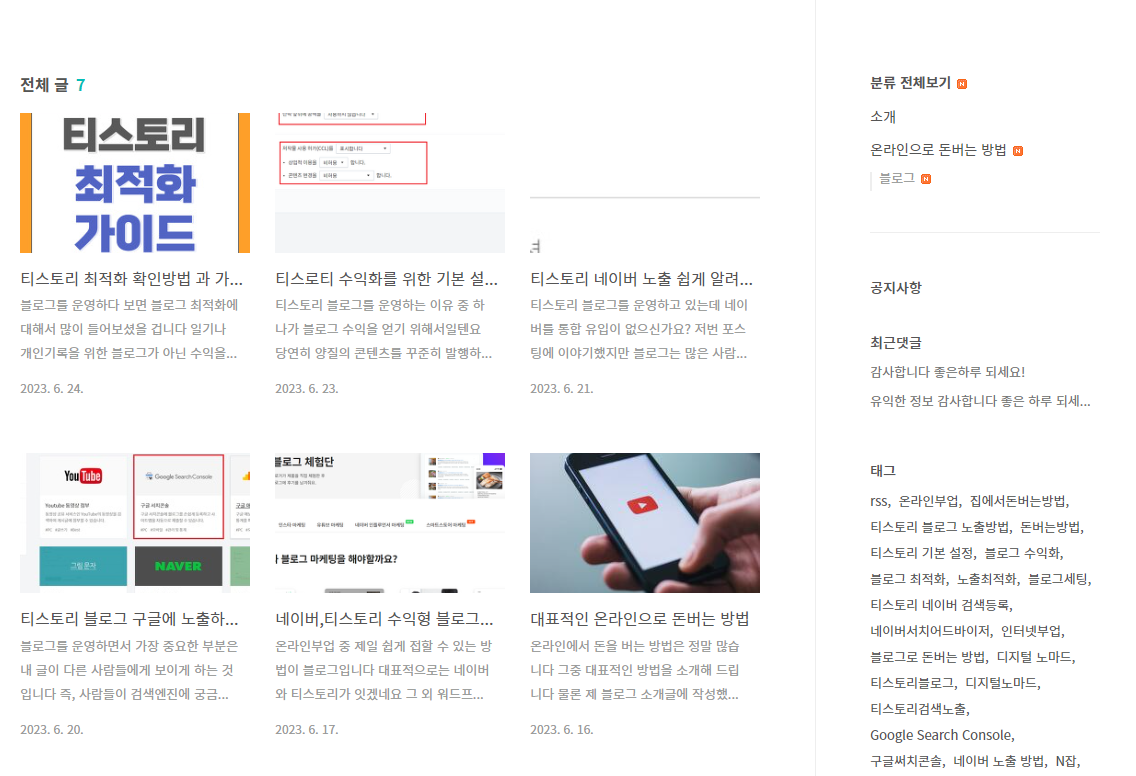Click the N badge beside 온라인으로 돈버는 방법
The width and height of the screenshot is (1136, 776).
tap(1019, 149)
